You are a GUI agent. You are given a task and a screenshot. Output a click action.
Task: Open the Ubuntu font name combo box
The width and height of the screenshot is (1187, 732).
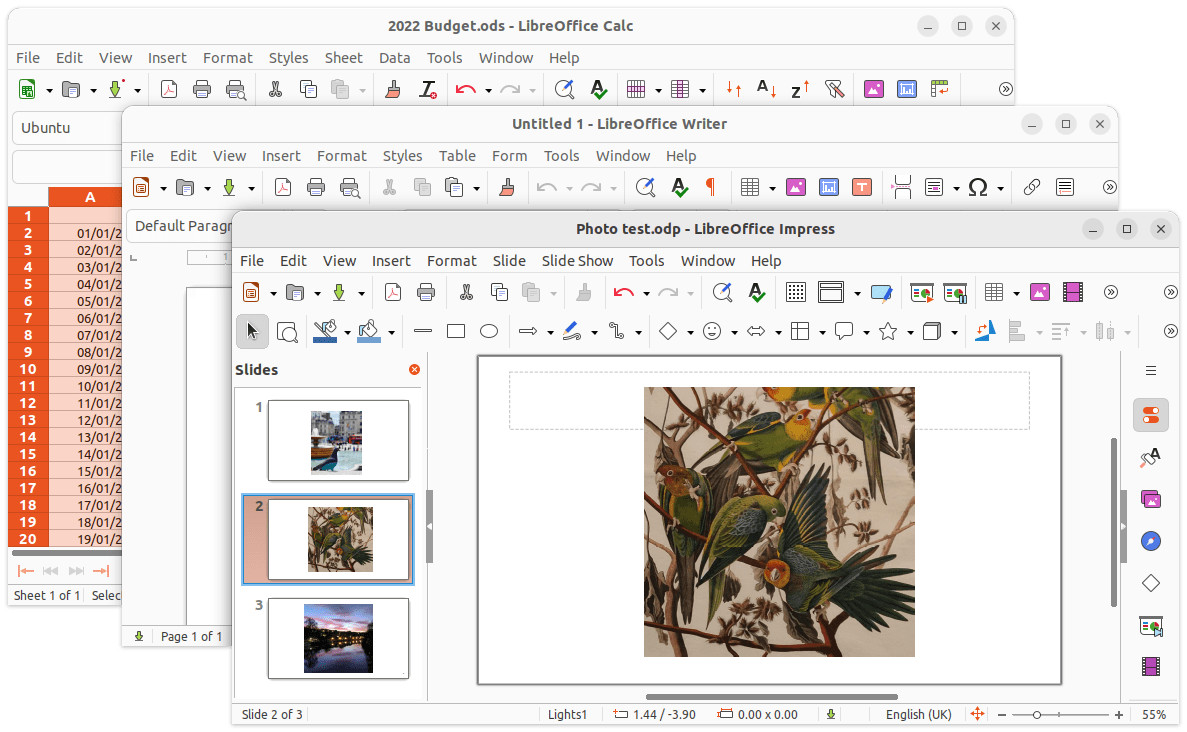67,128
